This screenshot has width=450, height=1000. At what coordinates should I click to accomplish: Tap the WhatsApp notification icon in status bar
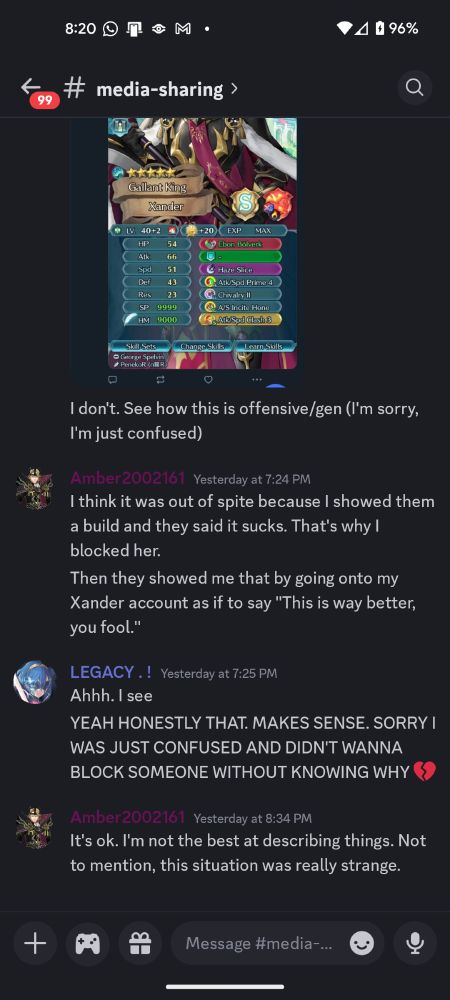coord(110,29)
